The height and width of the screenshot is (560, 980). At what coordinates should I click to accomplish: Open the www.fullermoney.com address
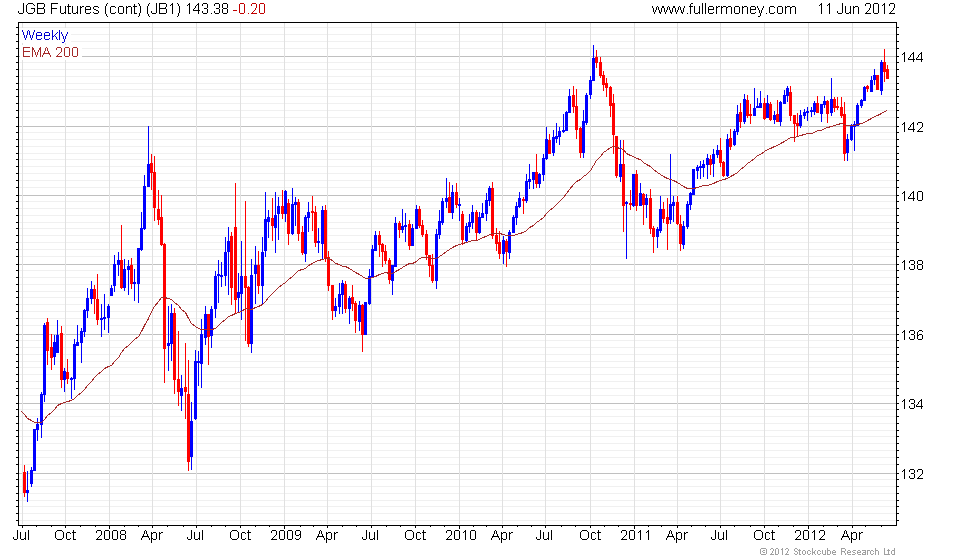724,9
